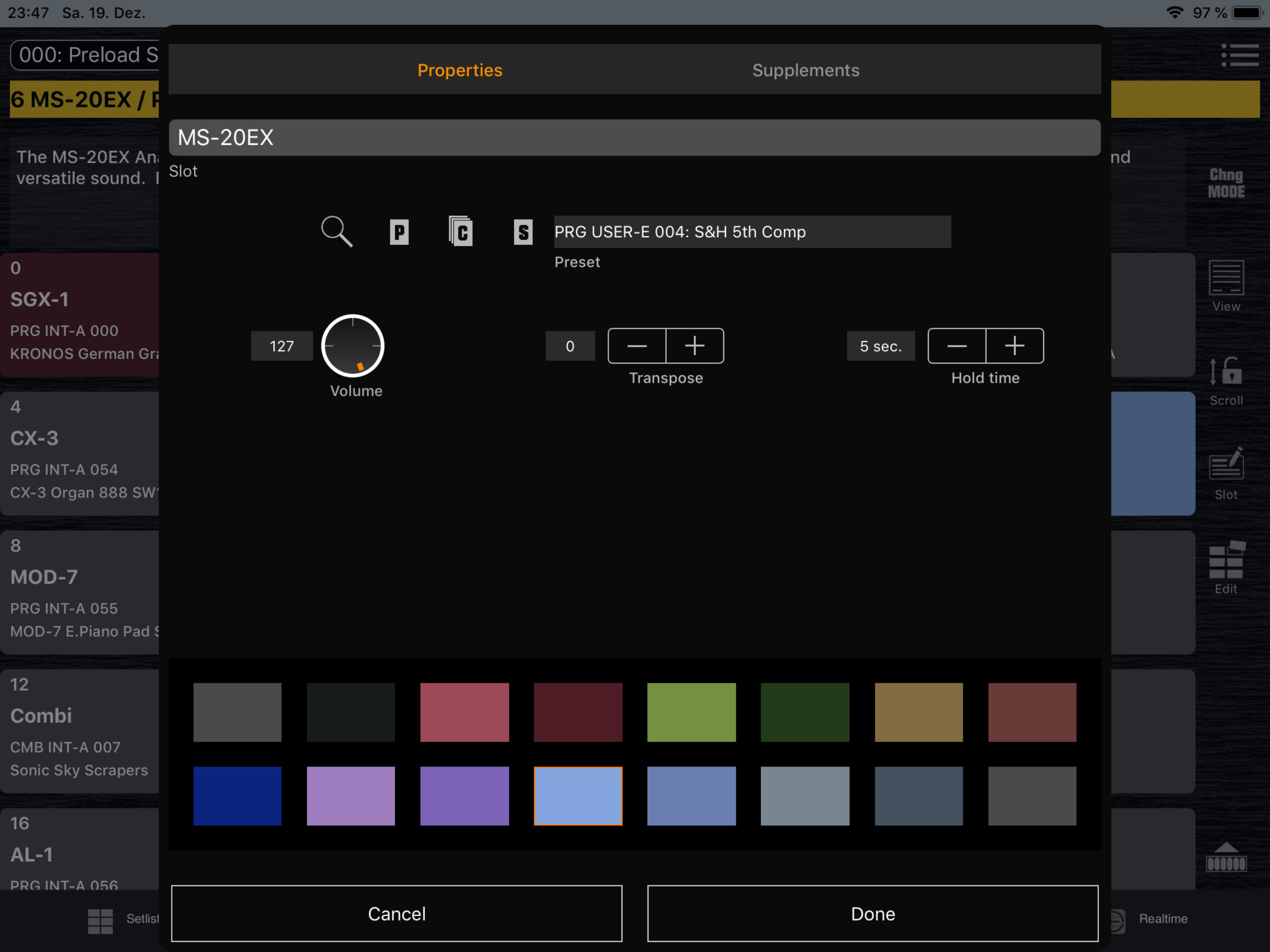Select the Combi (C) preset type icon
Screen dimensions: 1270x952
click(461, 231)
